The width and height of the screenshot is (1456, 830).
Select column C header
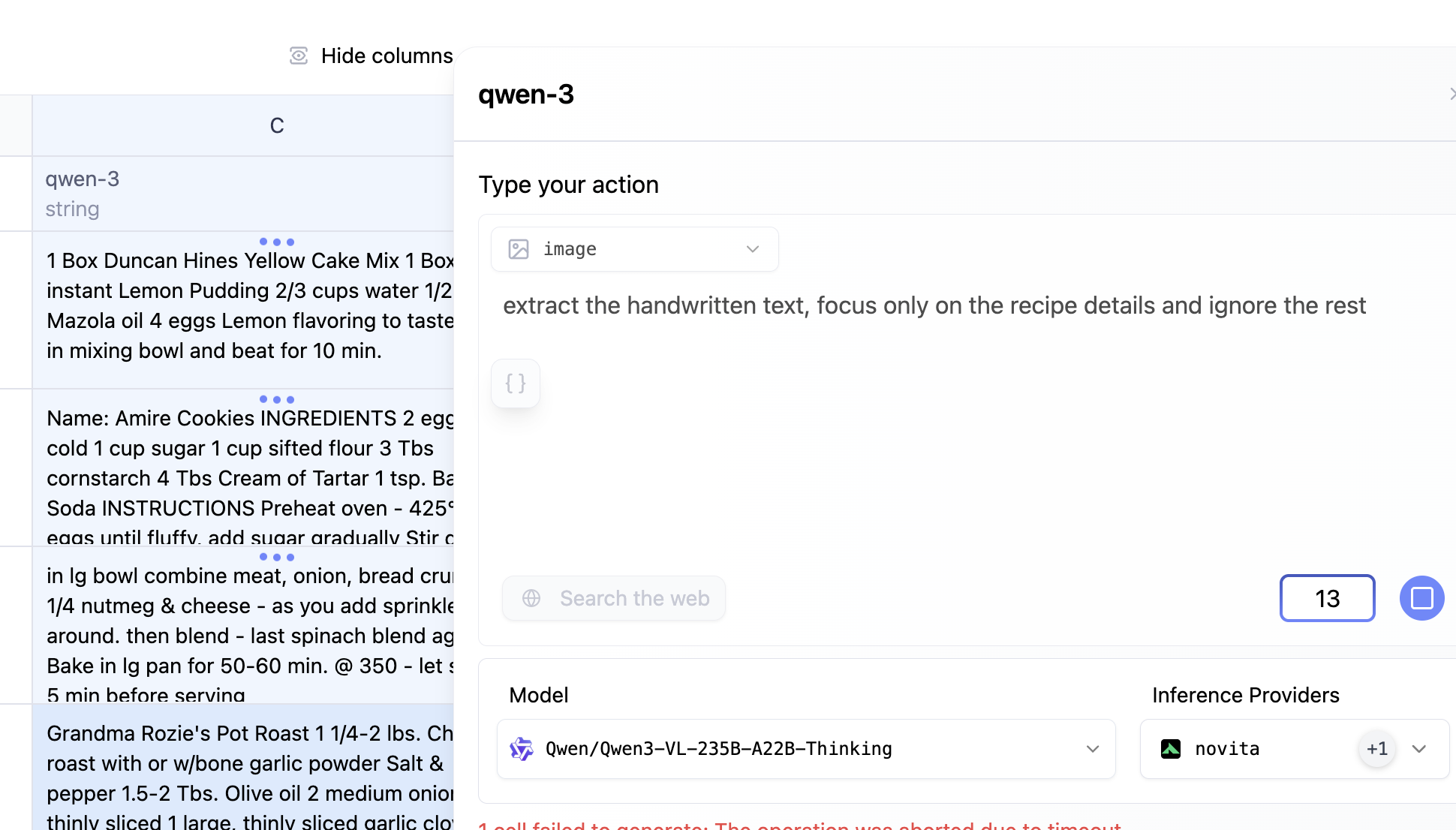[276, 125]
